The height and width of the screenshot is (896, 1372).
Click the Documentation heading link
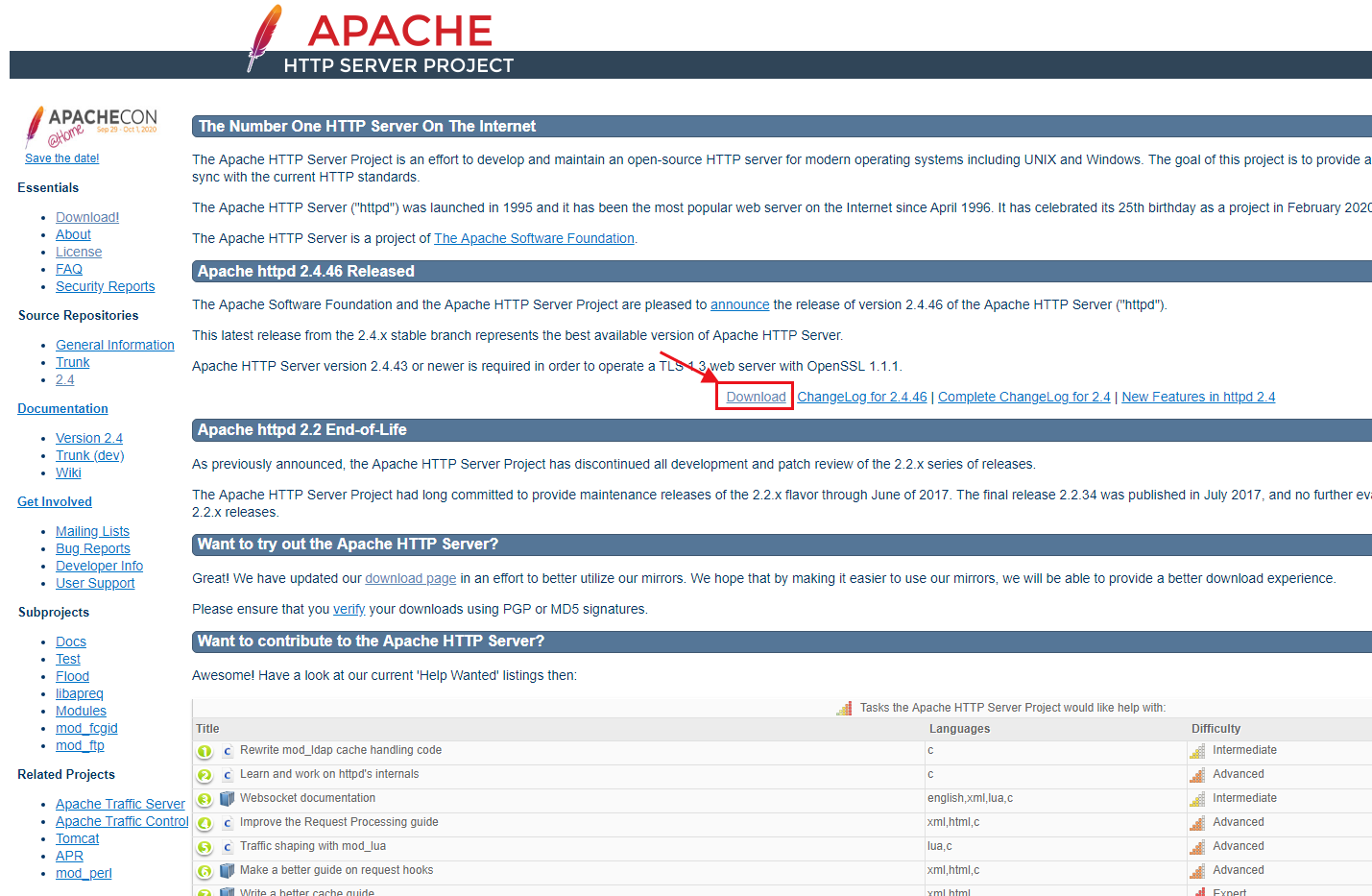[x=62, y=408]
